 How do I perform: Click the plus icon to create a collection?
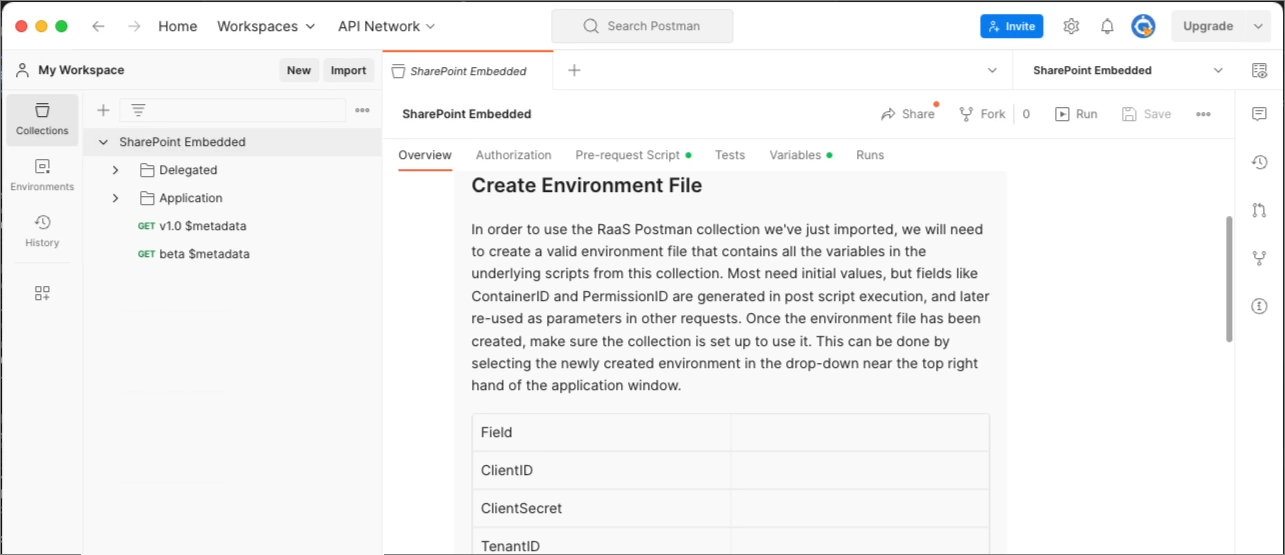coord(103,110)
